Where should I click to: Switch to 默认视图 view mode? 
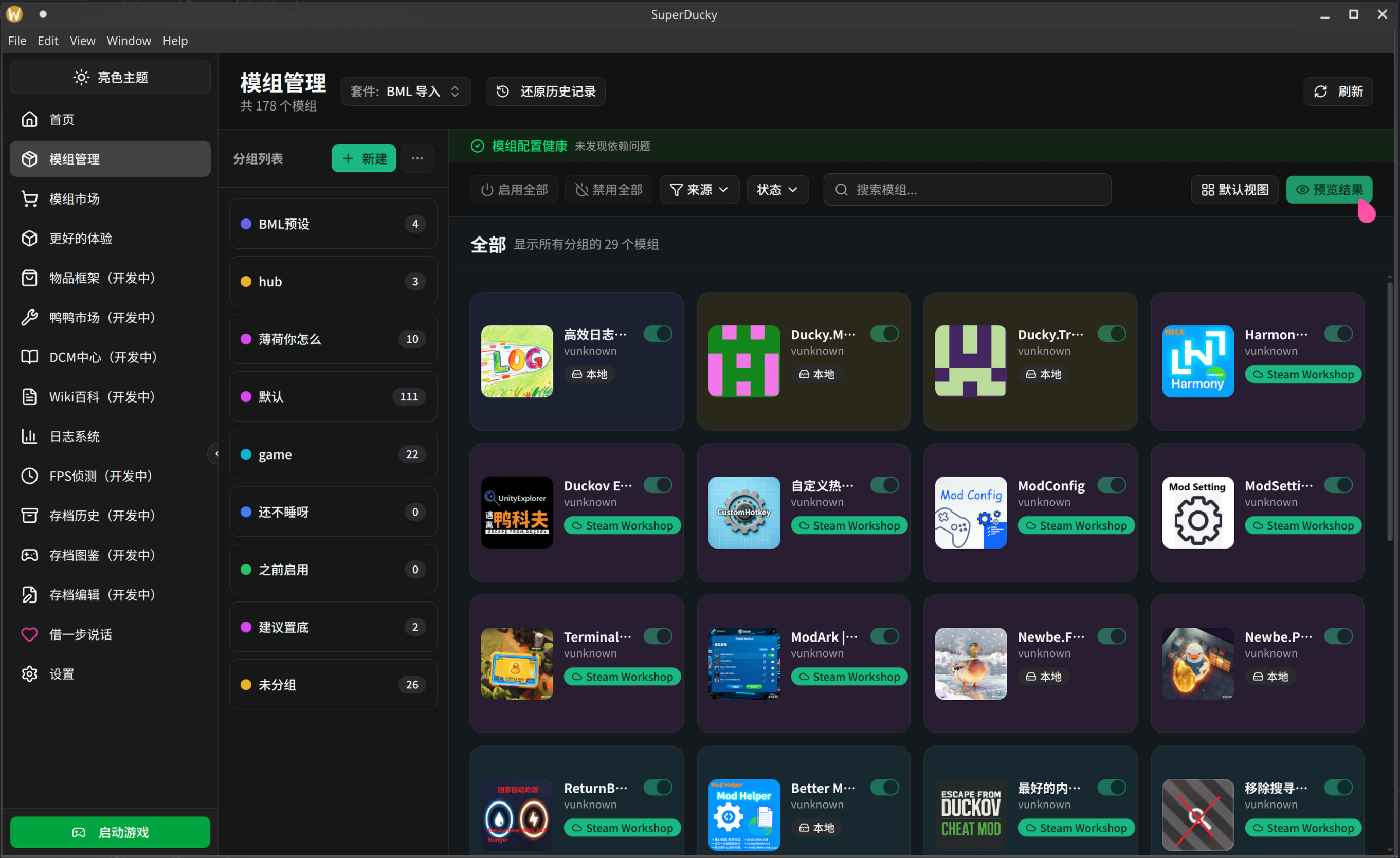click(1233, 190)
